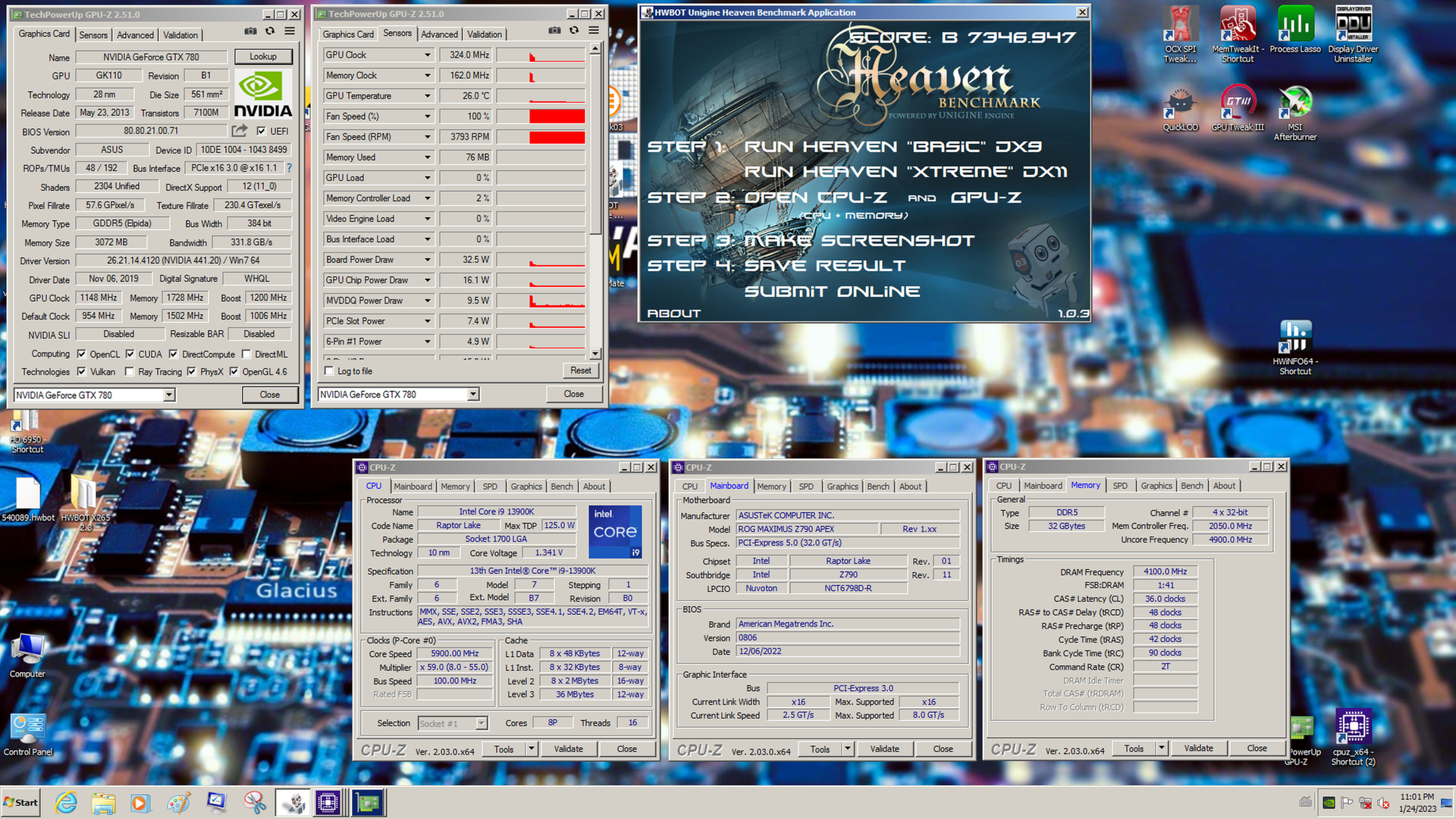Toggle the UEFI checkbox
This screenshot has height=819, width=1456.
point(261,131)
